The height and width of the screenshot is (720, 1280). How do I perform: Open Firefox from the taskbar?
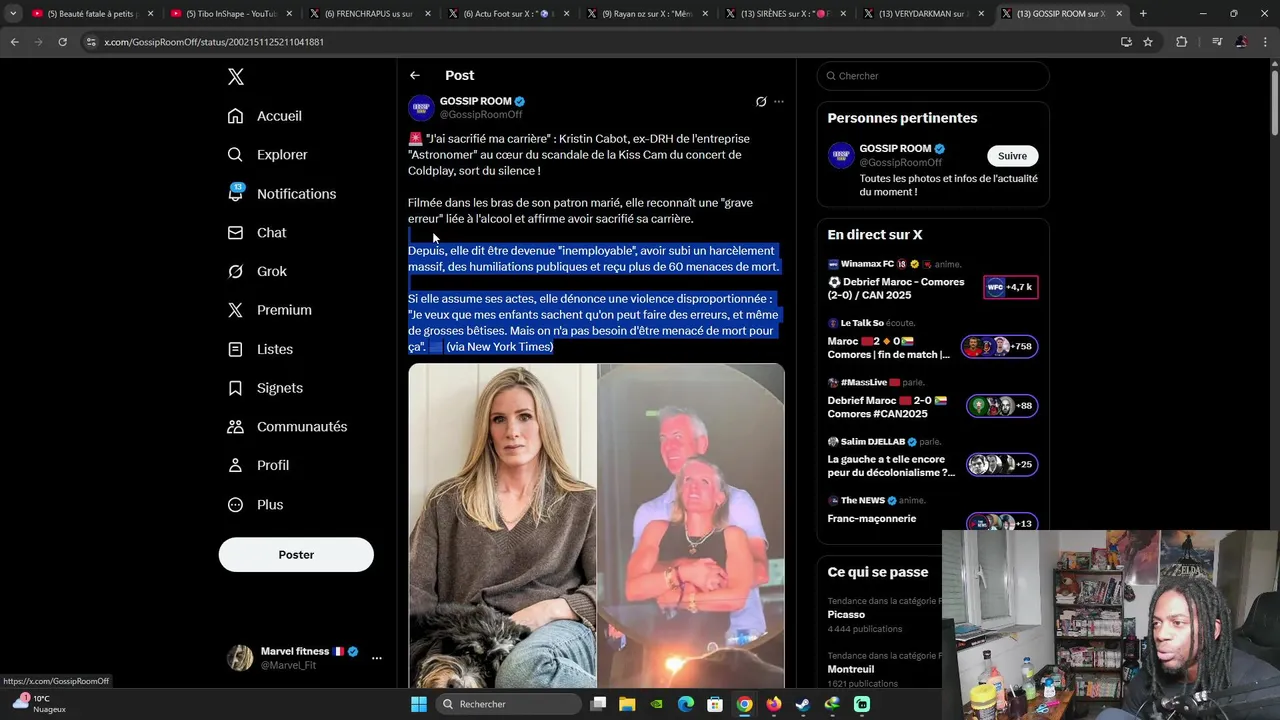(774, 704)
